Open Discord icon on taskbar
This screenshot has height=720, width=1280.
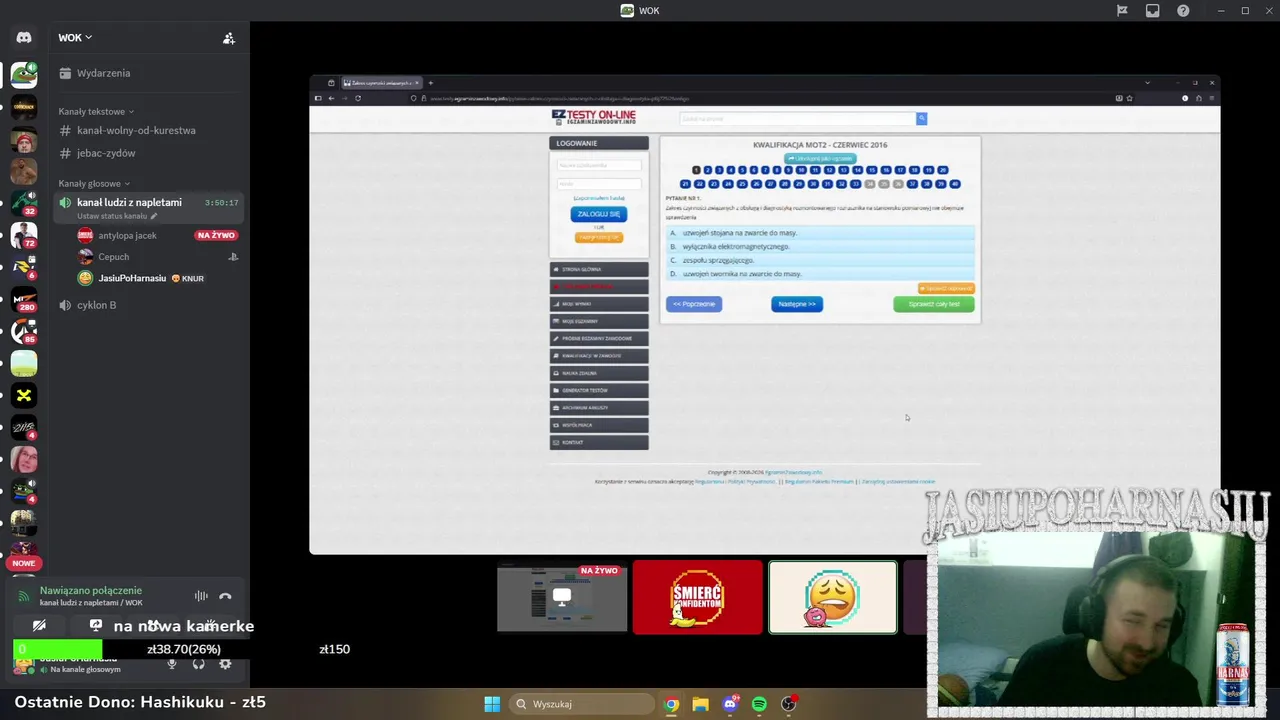[x=730, y=704]
